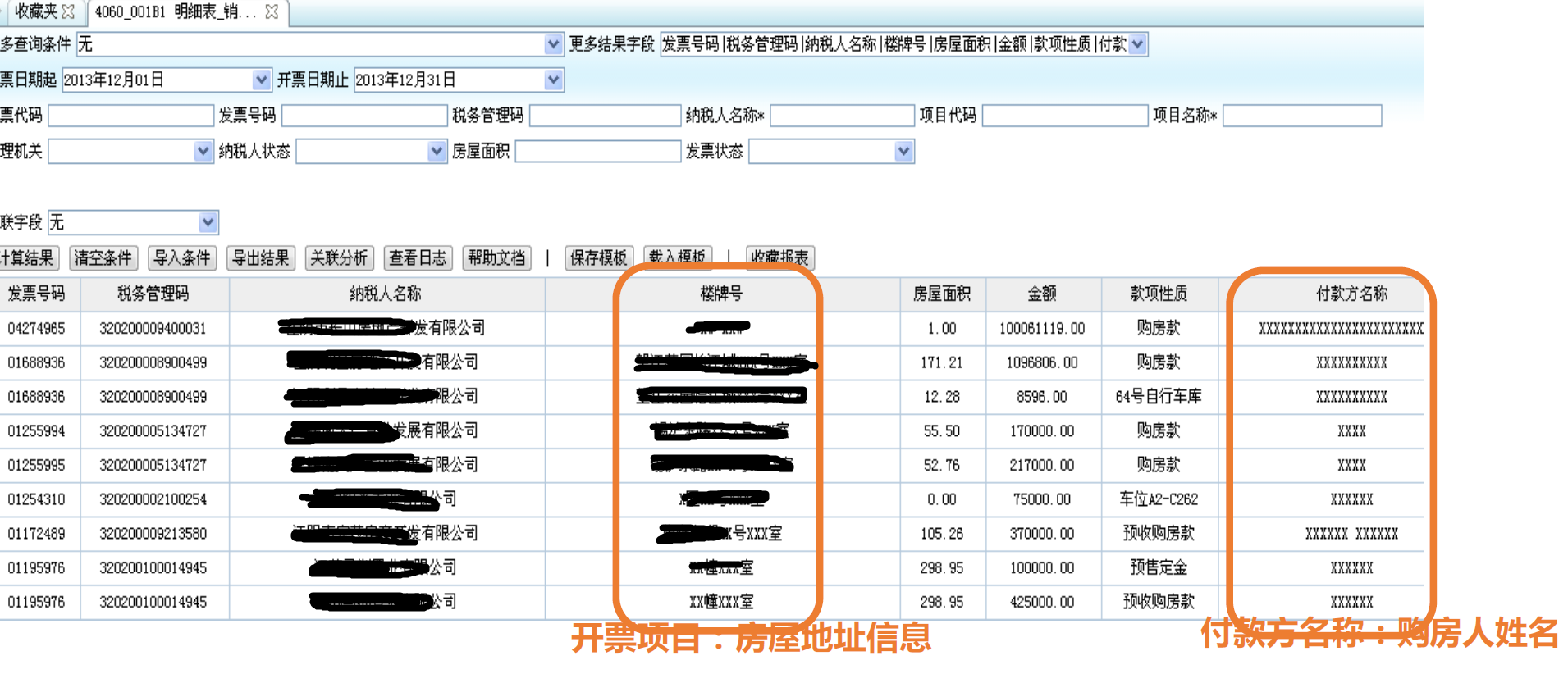
Task: Focus the 税务管理码 input field
Action: [606, 116]
